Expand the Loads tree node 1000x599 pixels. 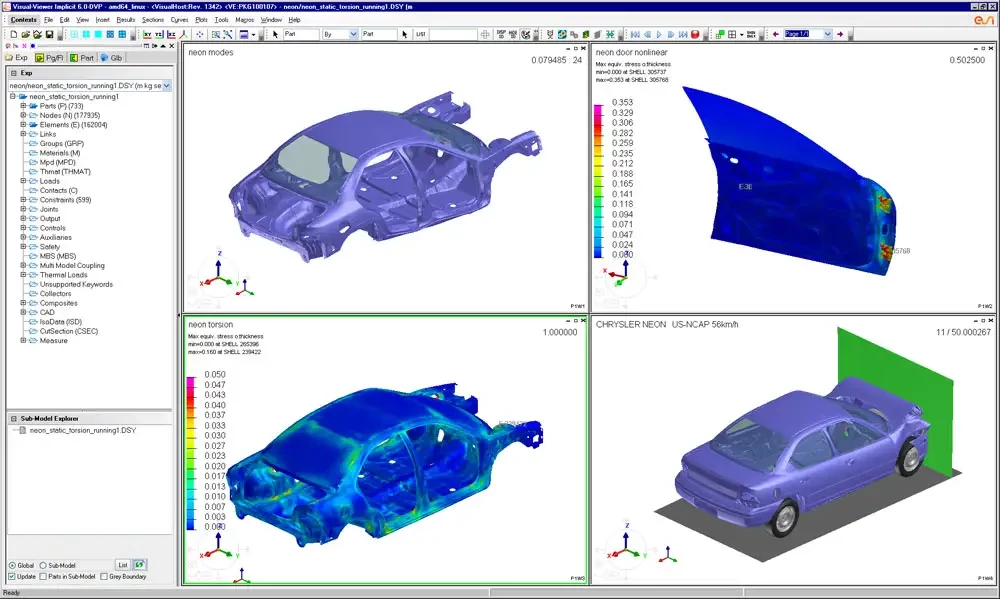pyautogui.click(x=23, y=181)
